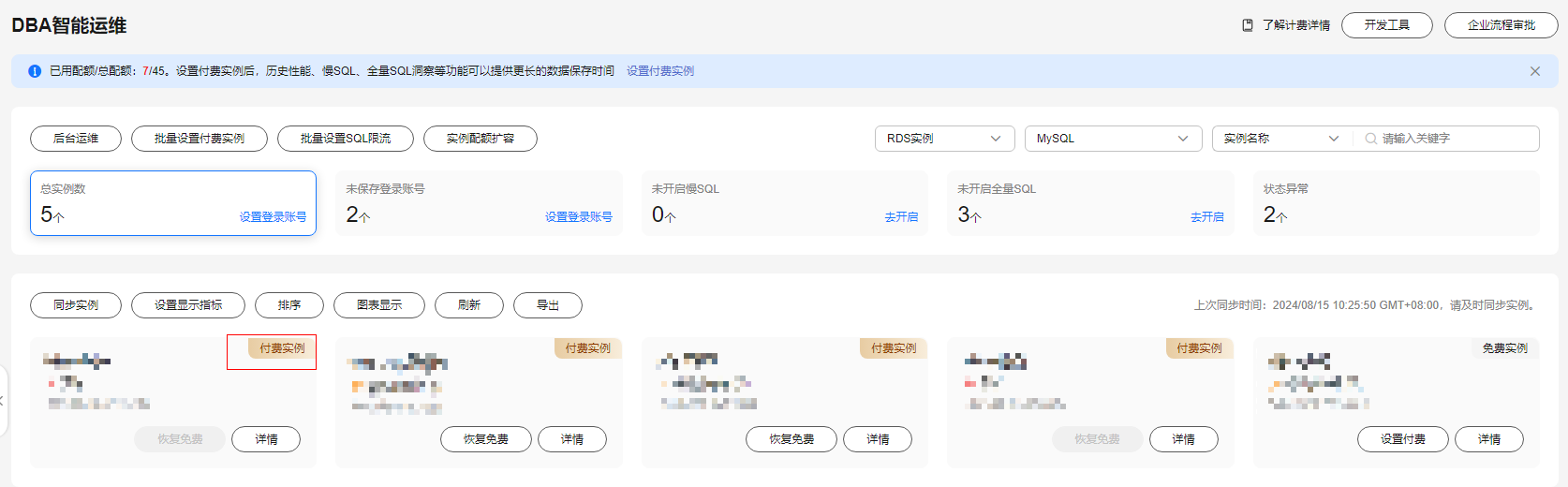The width and height of the screenshot is (1568, 487).
Task: Click the 付费实例 tag on second card
Action: [x=587, y=348]
